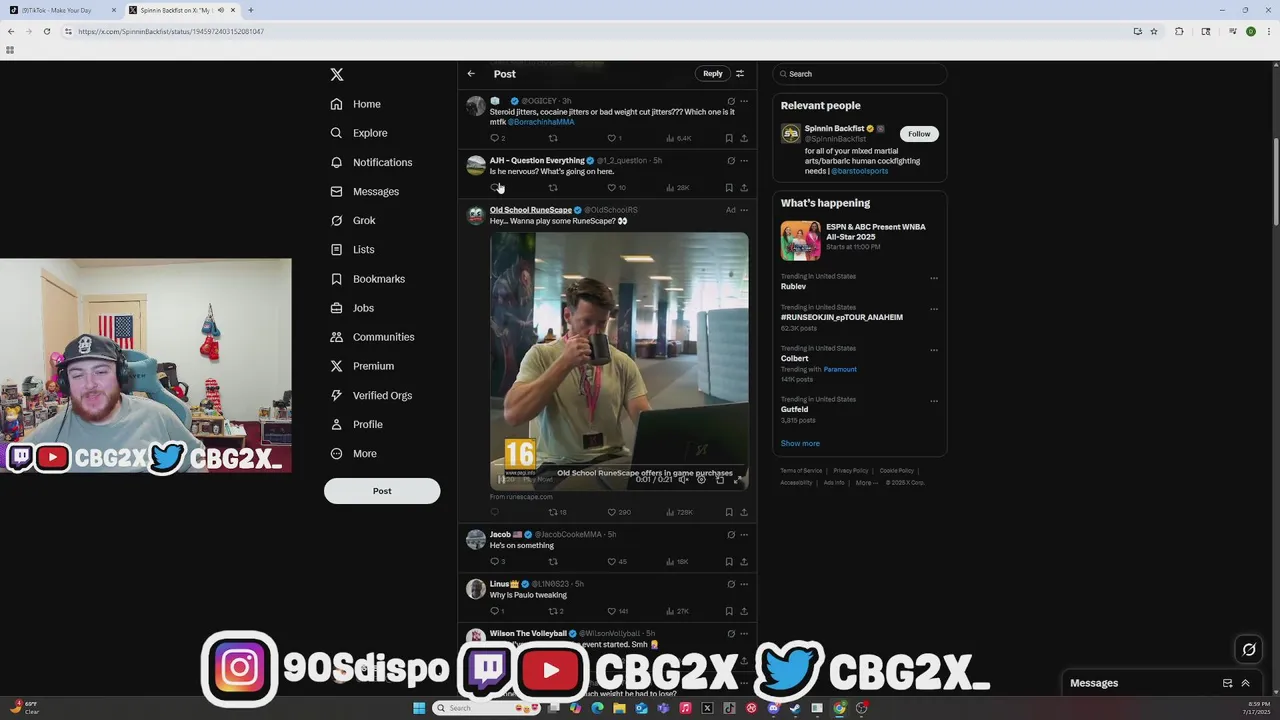1280x720 pixels.
Task: Open the Colbert trending topic
Action: 794,358
